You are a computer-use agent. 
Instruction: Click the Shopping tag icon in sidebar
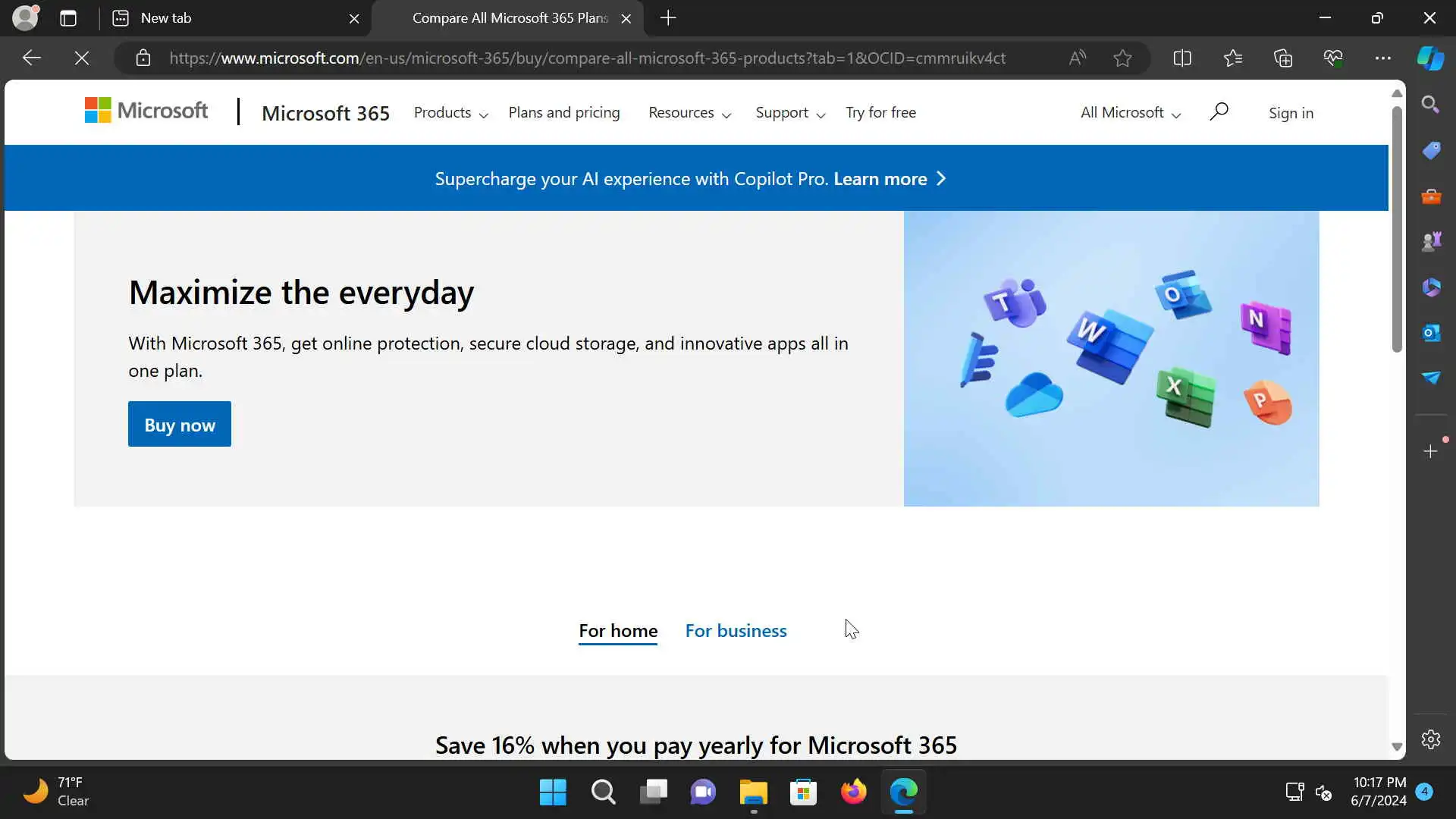(x=1430, y=150)
